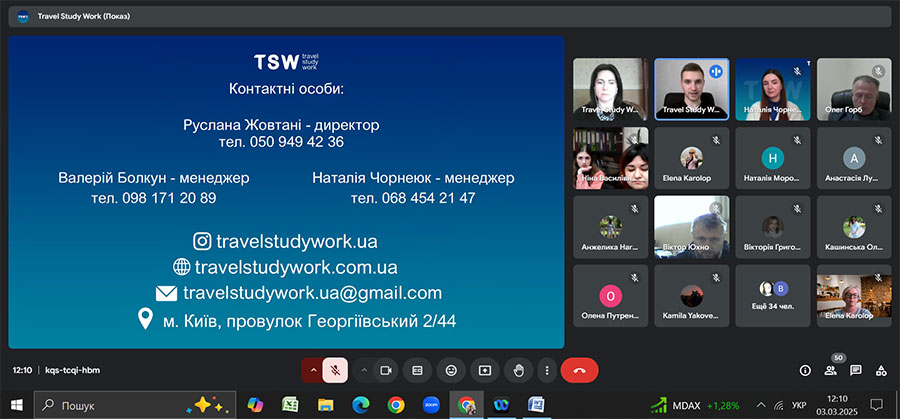Open the Windows Start menu
This screenshot has width=900, height=419.
(17, 405)
